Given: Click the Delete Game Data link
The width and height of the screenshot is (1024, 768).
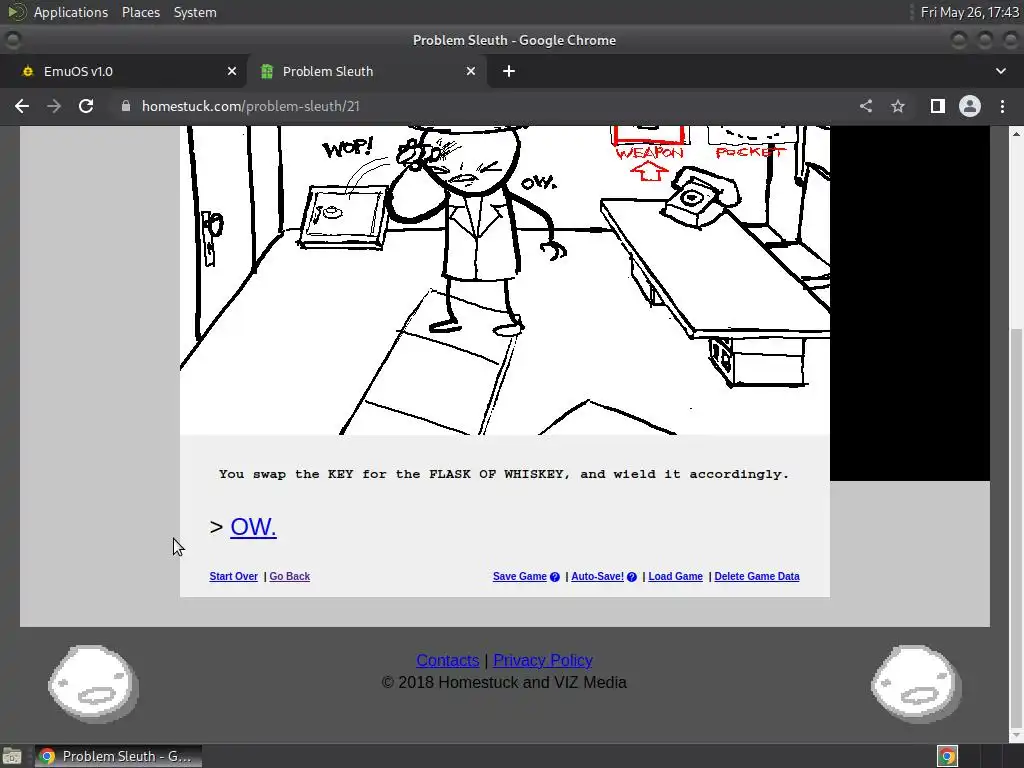Looking at the screenshot, I should pyautogui.click(x=757, y=576).
